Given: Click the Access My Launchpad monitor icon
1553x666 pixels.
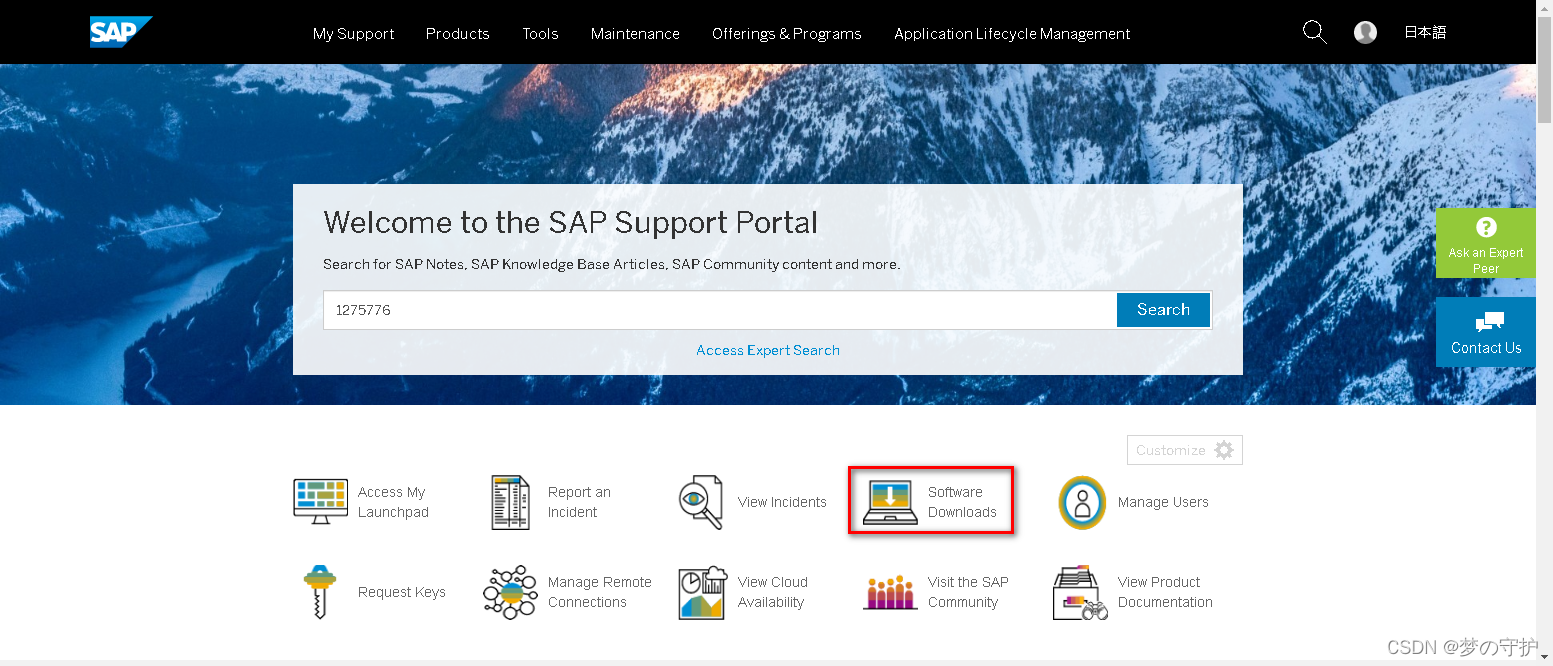Looking at the screenshot, I should pyautogui.click(x=320, y=501).
